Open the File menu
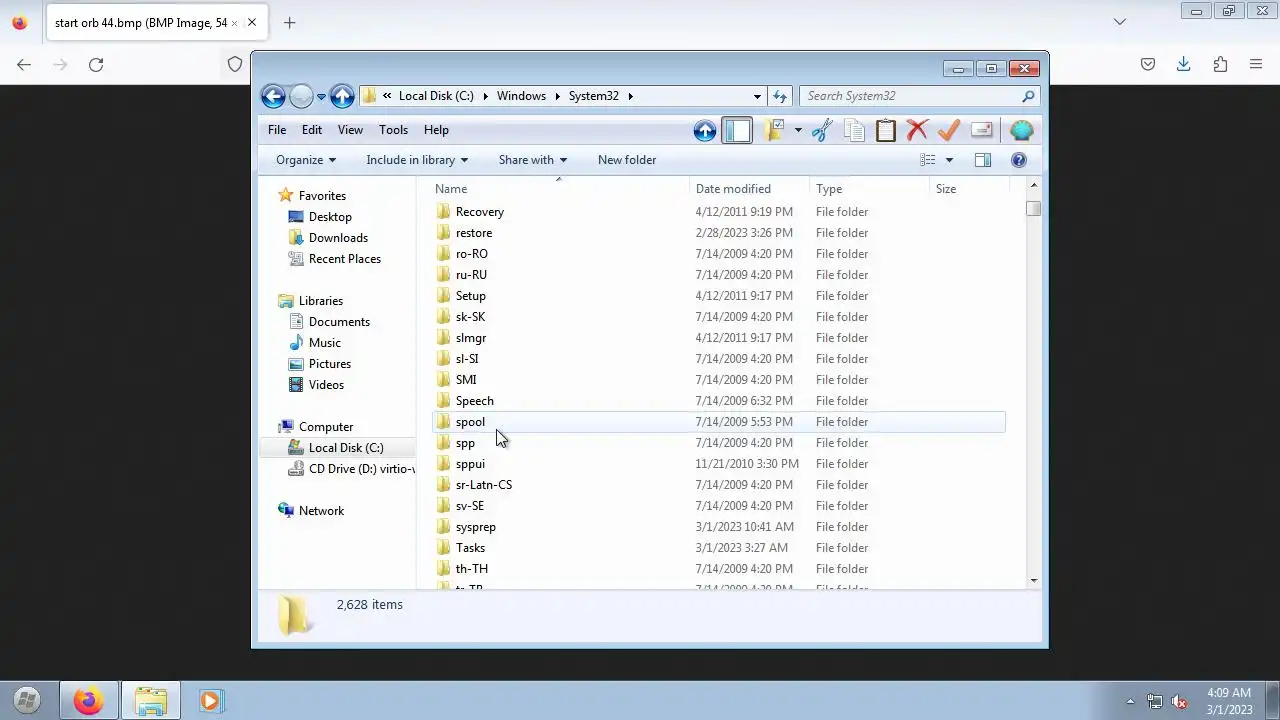1280x720 pixels. click(x=277, y=130)
